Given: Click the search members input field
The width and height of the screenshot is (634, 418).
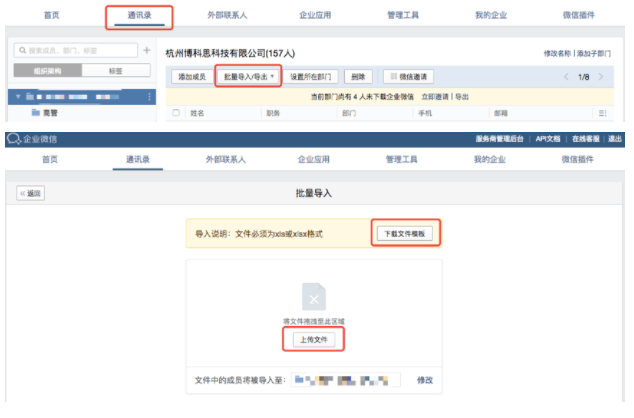Looking at the screenshot, I should [x=76, y=51].
